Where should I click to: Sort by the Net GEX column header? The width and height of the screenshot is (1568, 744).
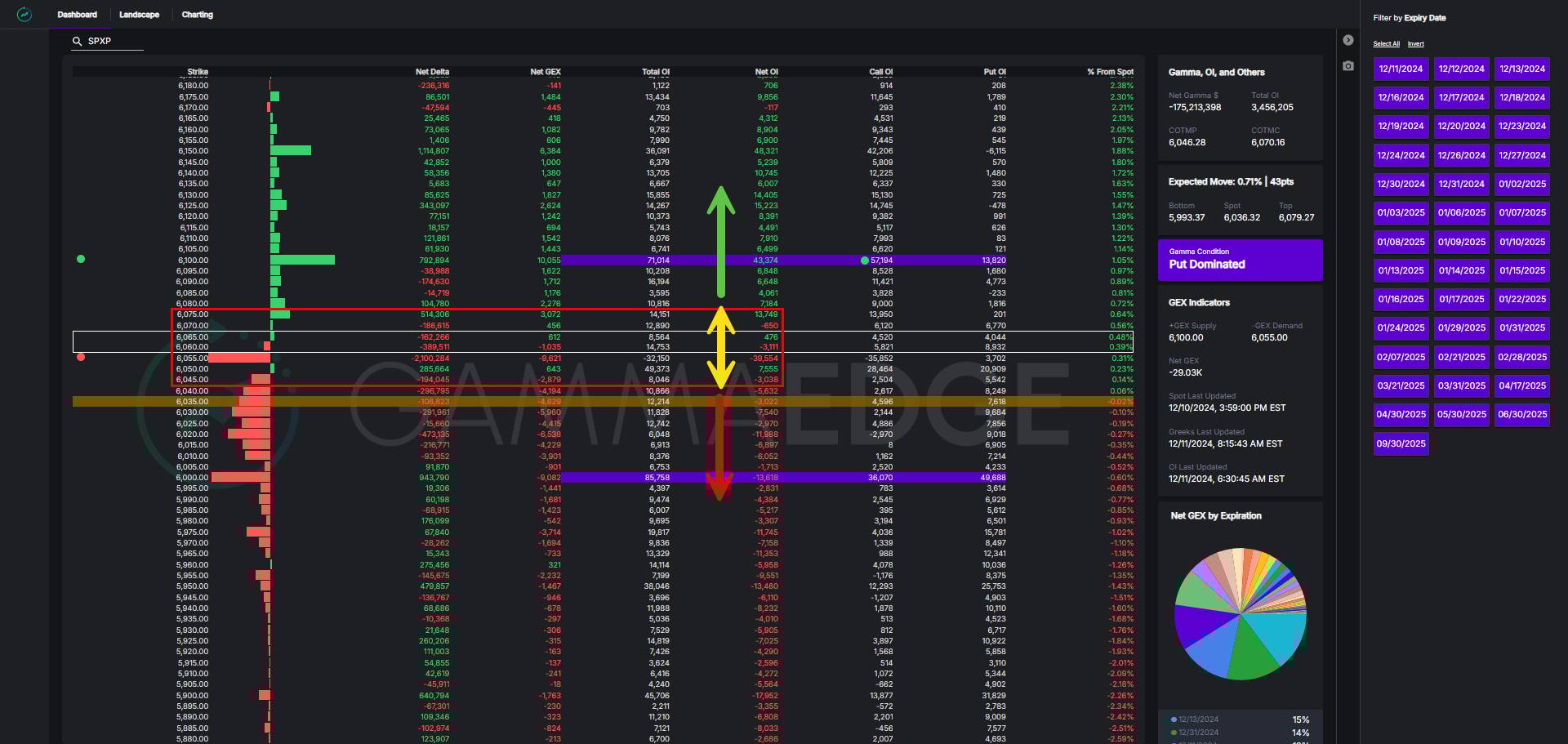545,72
